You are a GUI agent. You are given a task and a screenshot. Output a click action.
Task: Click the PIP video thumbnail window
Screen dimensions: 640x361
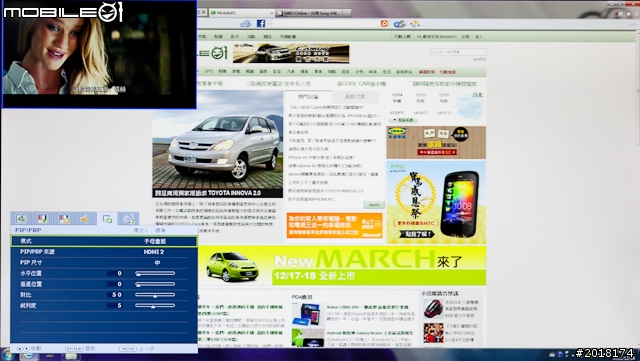point(99,54)
